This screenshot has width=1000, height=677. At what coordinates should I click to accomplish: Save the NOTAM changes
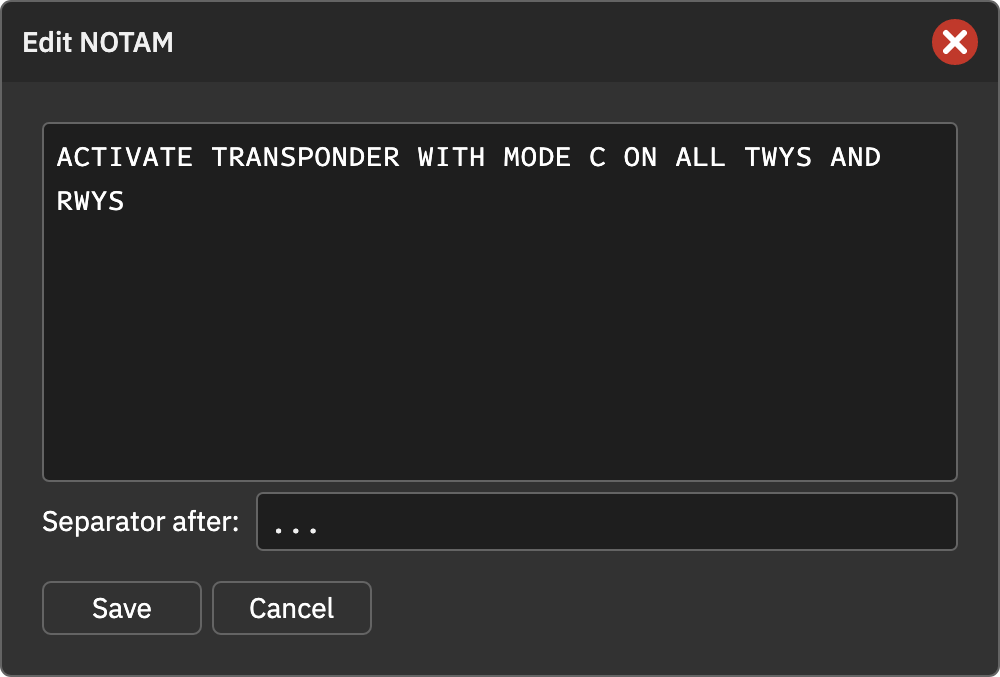point(122,608)
